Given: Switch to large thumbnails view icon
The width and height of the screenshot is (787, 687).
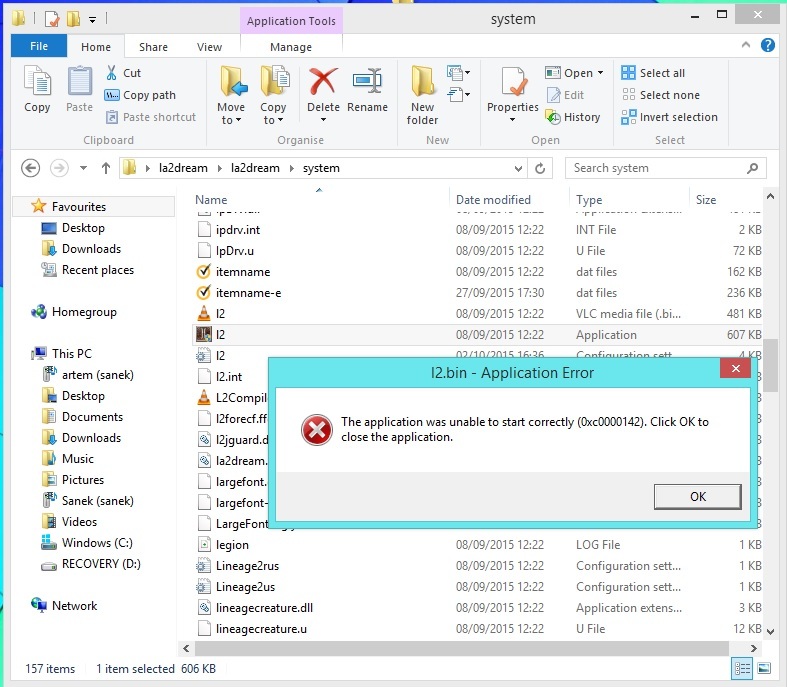Looking at the screenshot, I should pos(763,669).
